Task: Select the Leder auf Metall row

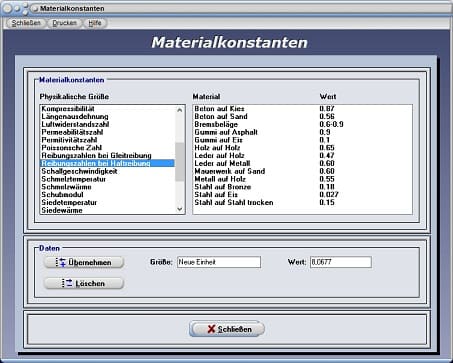Action: point(302,163)
